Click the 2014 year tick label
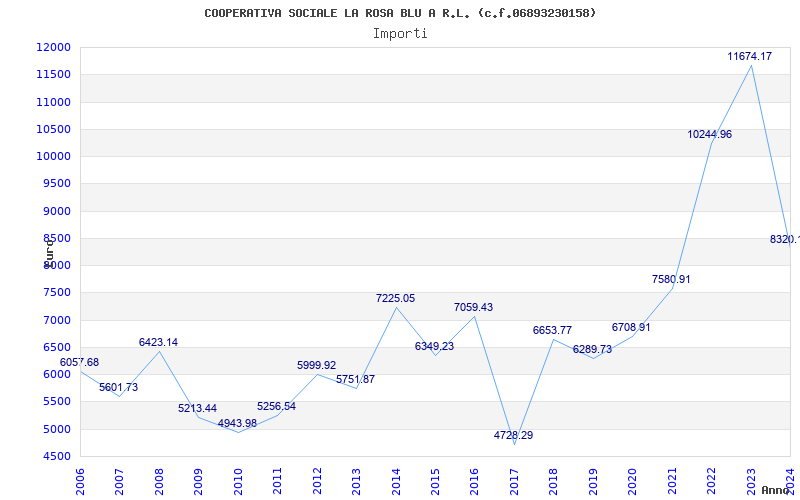 (x=396, y=482)
